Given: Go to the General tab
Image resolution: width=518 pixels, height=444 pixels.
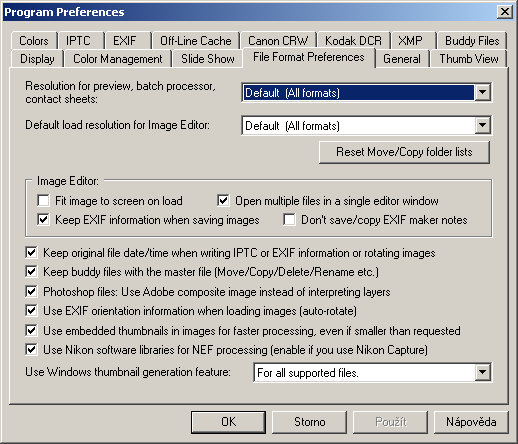Looking at the screenshot, I should pos(402,59).
